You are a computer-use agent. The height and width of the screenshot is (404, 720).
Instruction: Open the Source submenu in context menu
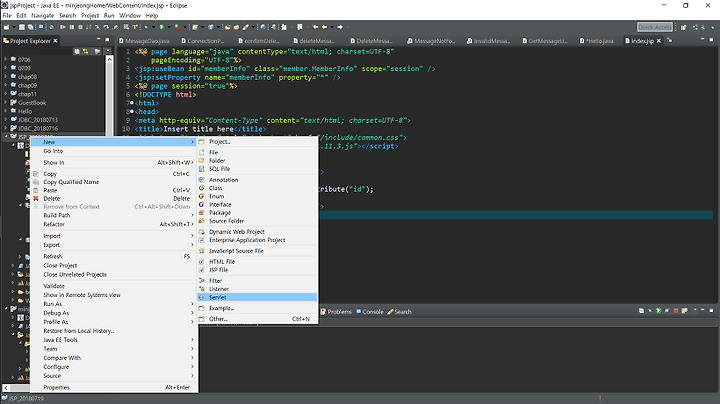tap(114, 376)
